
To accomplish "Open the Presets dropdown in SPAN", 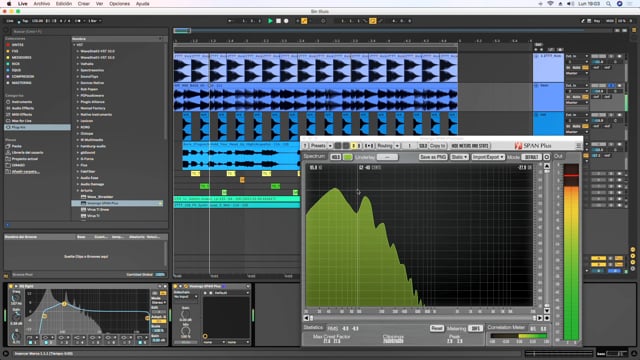I will coord(321,146).
